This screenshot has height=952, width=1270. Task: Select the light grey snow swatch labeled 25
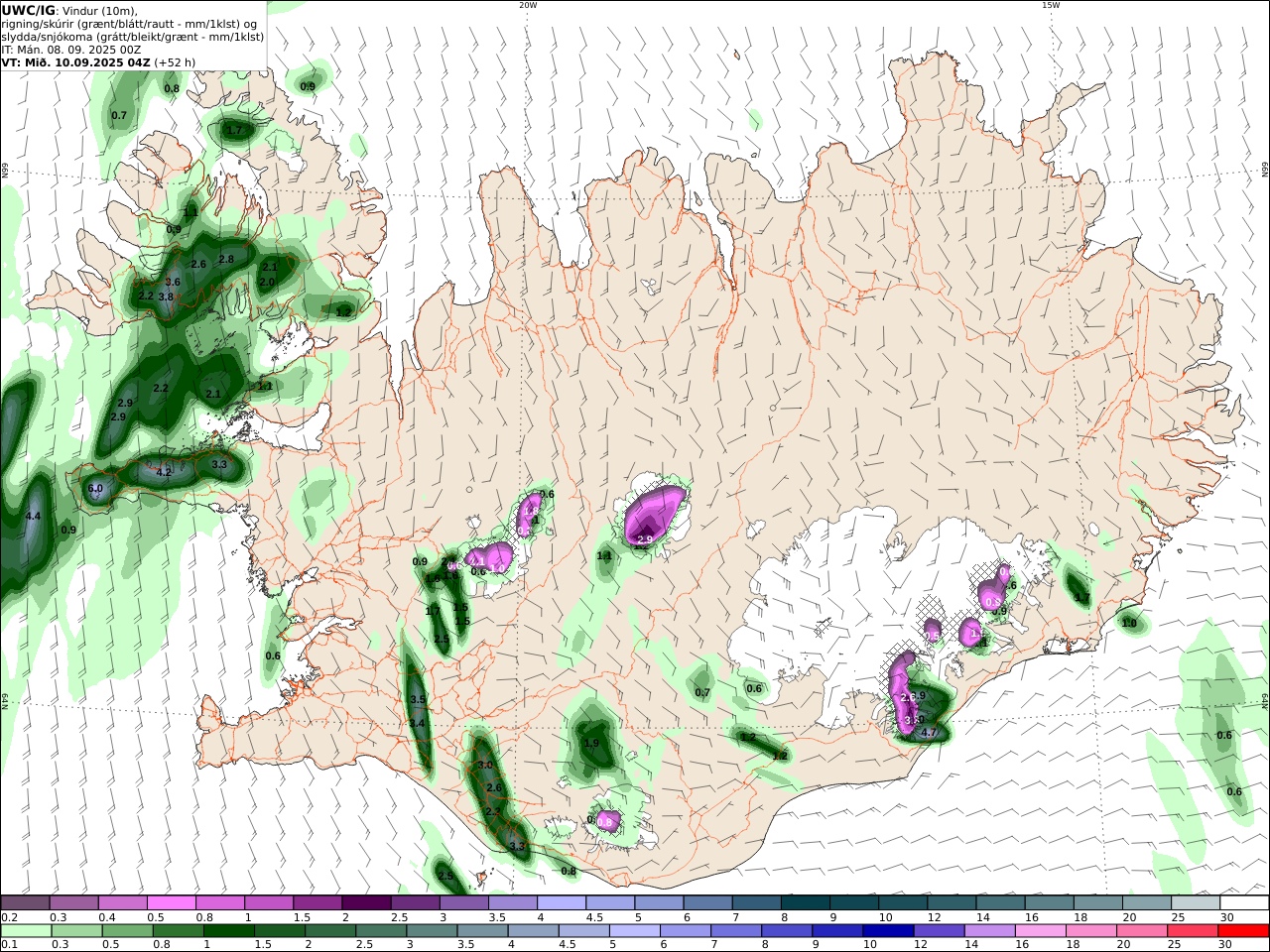coord(1196,902)
